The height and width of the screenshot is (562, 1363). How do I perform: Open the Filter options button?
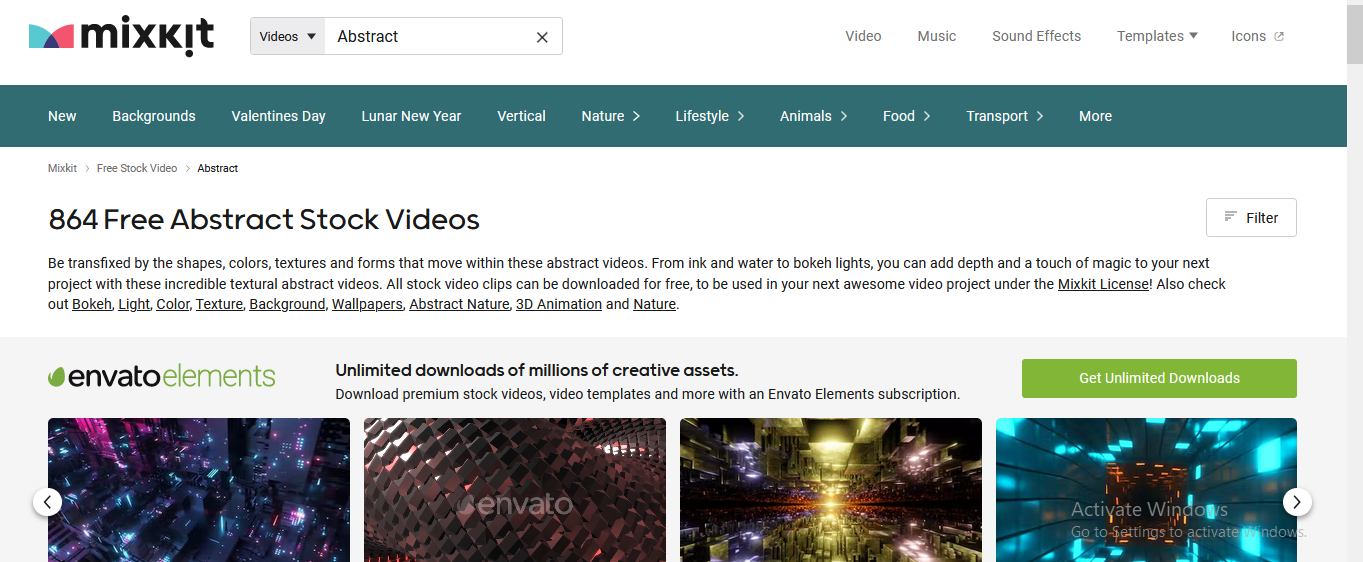(1251, 217)
